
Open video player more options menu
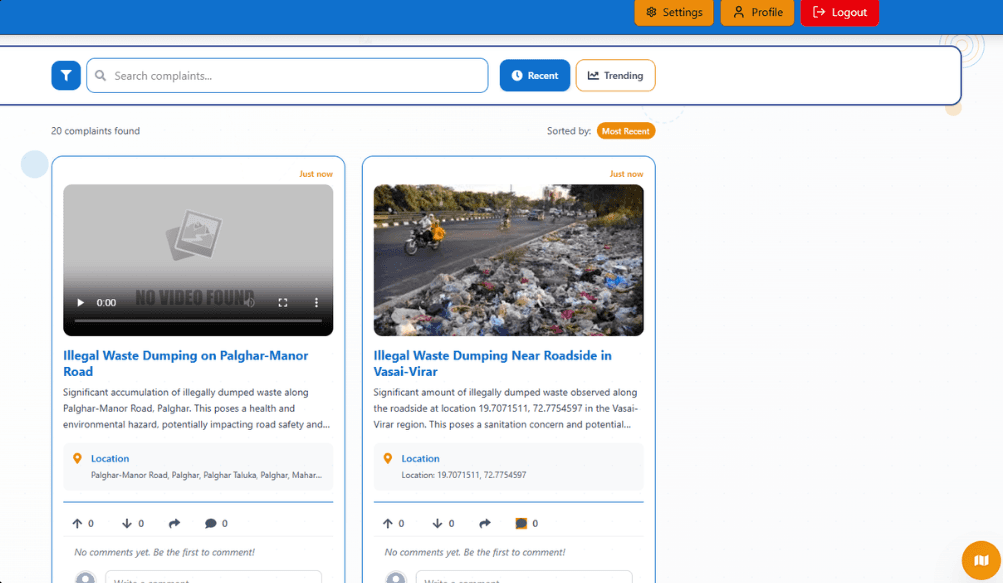(x=316, y=302)
